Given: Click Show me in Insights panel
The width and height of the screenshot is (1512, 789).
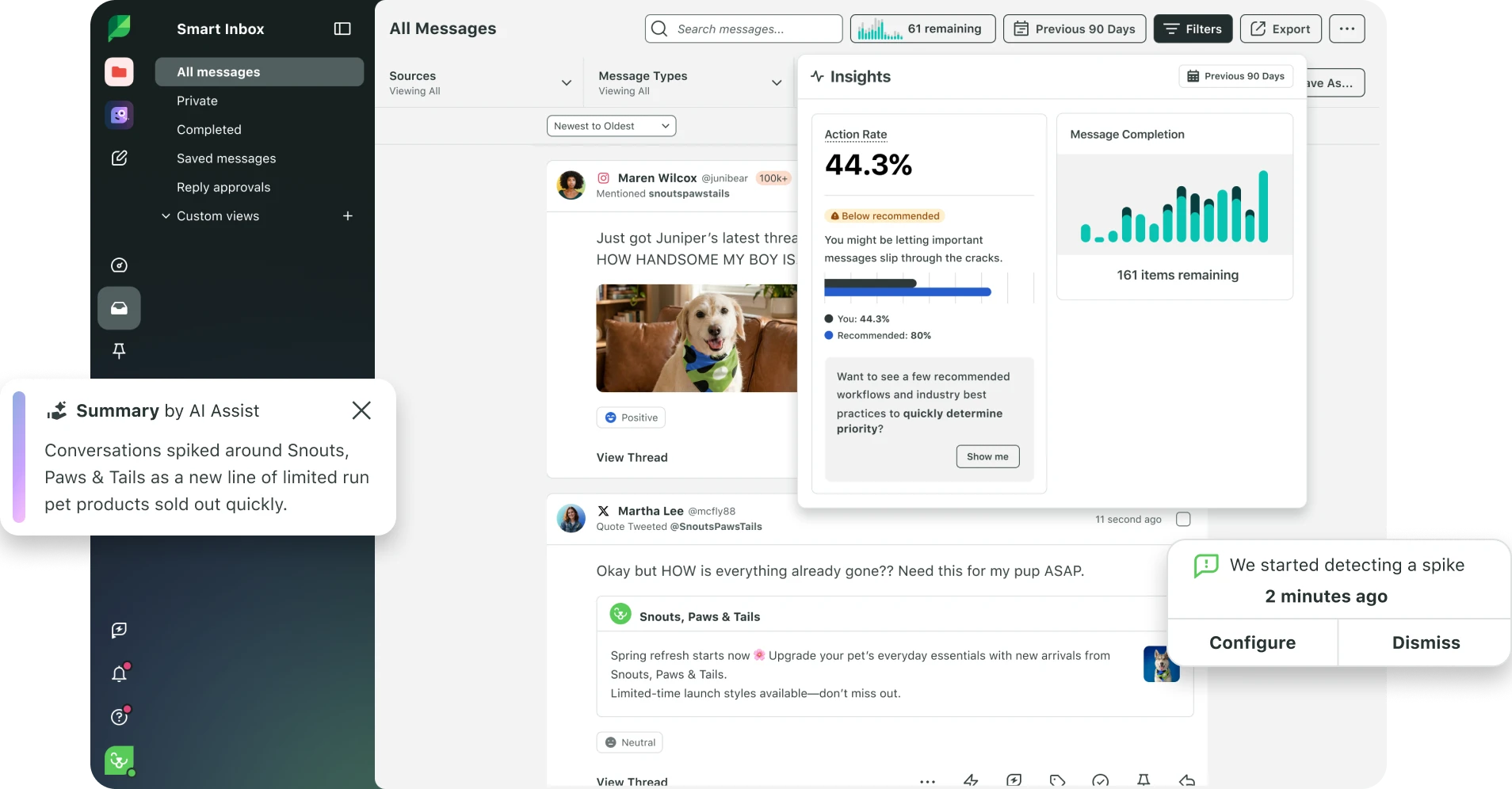Looking at the screenshot, I should (987, 456).
